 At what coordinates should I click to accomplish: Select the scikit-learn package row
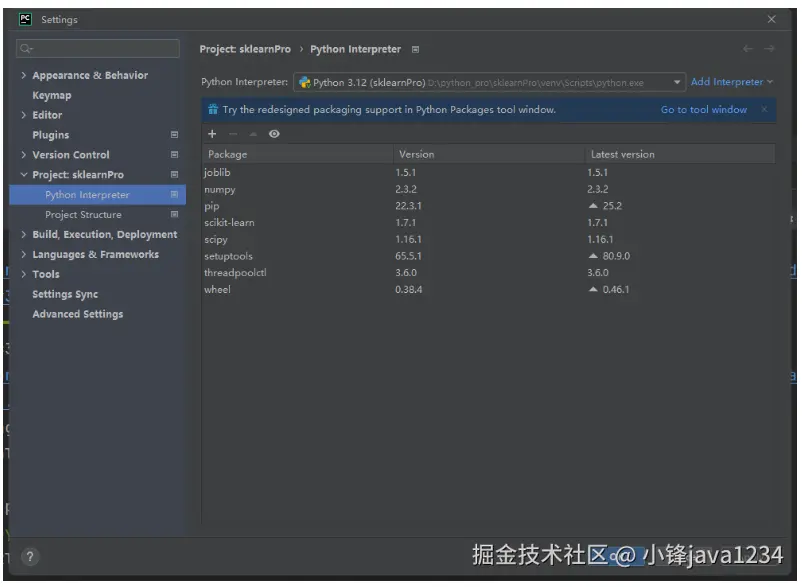488,223
